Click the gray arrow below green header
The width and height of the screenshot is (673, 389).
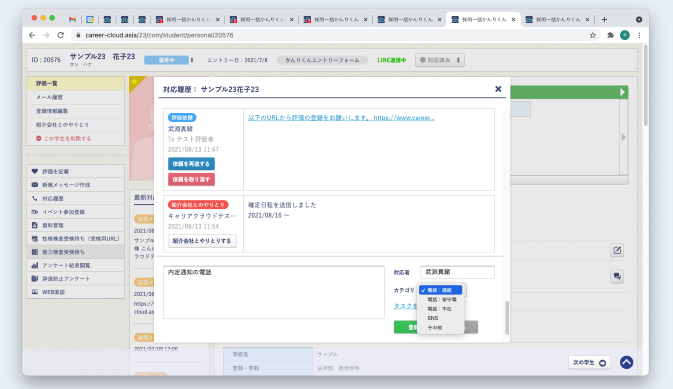[624, 137]
